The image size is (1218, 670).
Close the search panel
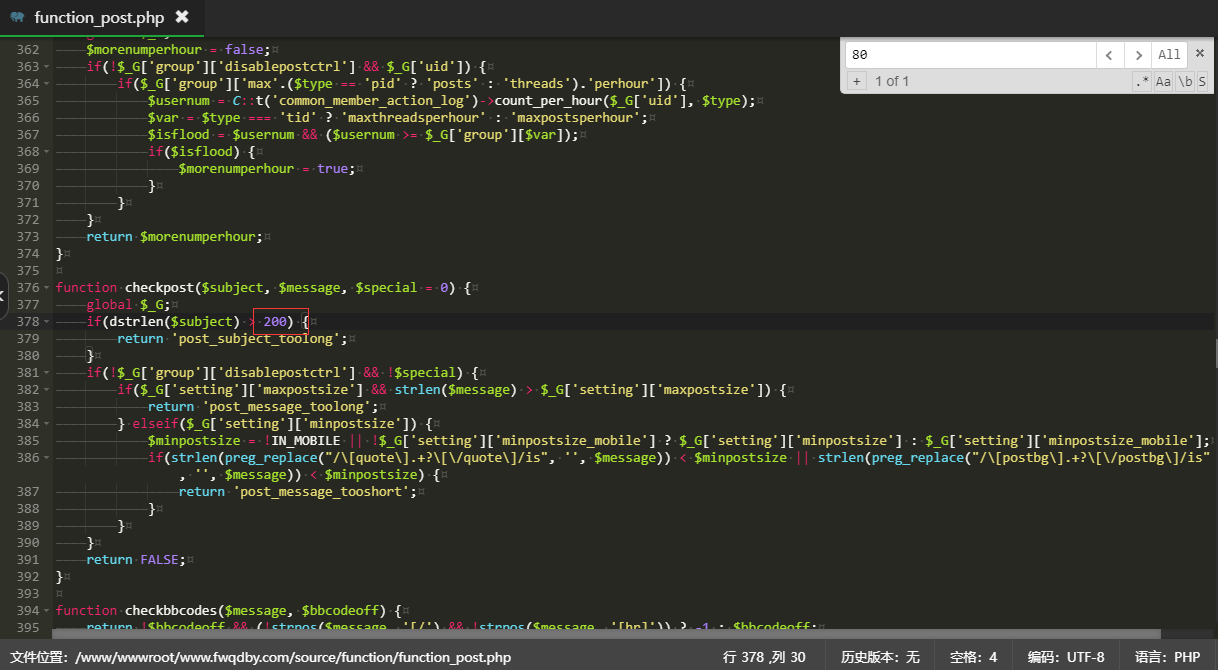pyautogui.click(x=1200, y=53)
